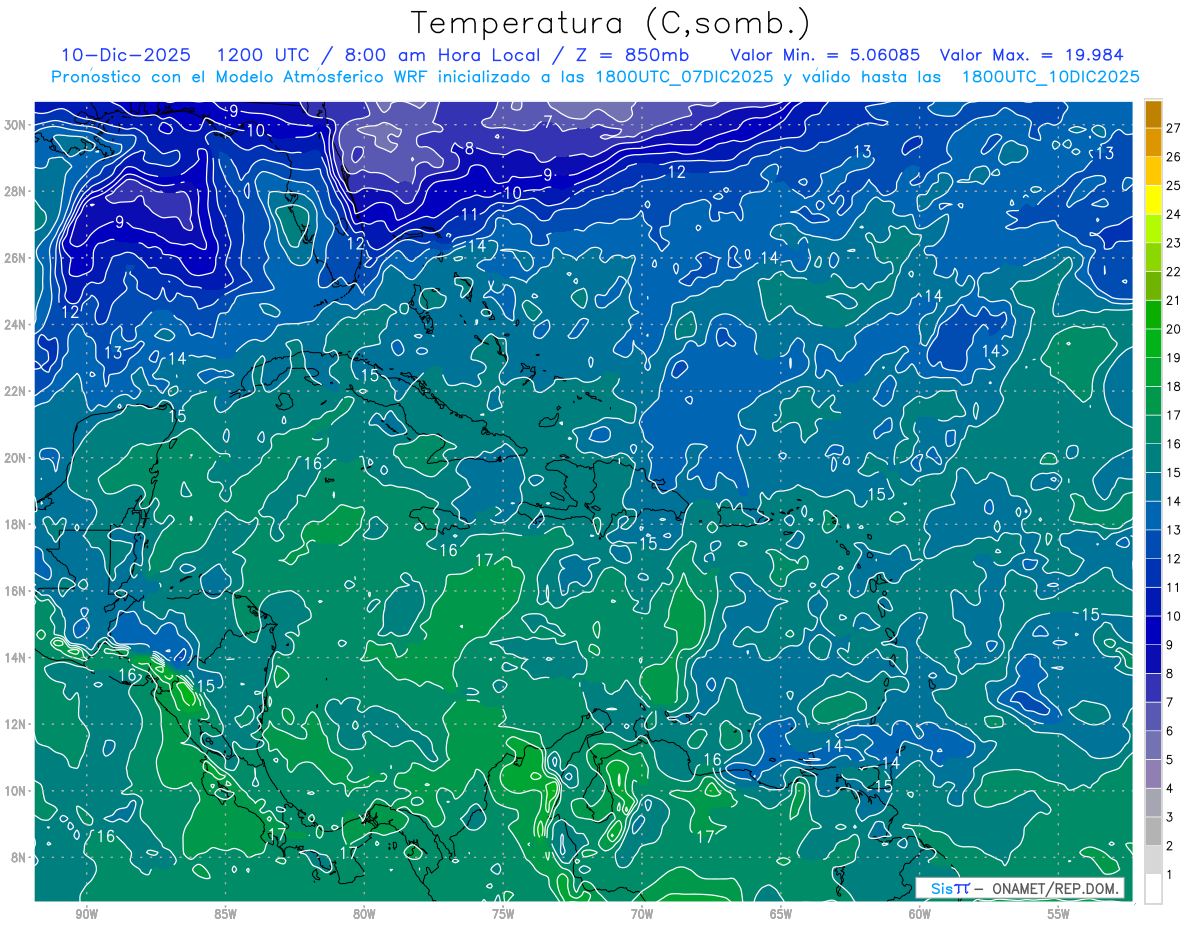This screenshot has height=927, width=1200.
Task: Click the contour label "8" on the map
Action: (x=469, y=149)
